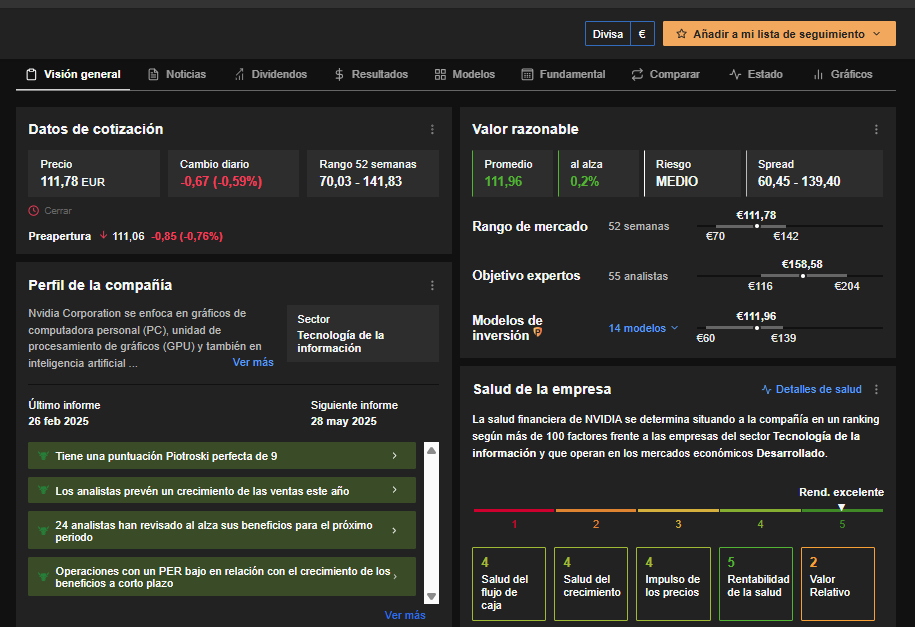Viewport: 915px width, 627px height.
Task: Click the pro badge on Modelos de inversión
Action: 538,332
